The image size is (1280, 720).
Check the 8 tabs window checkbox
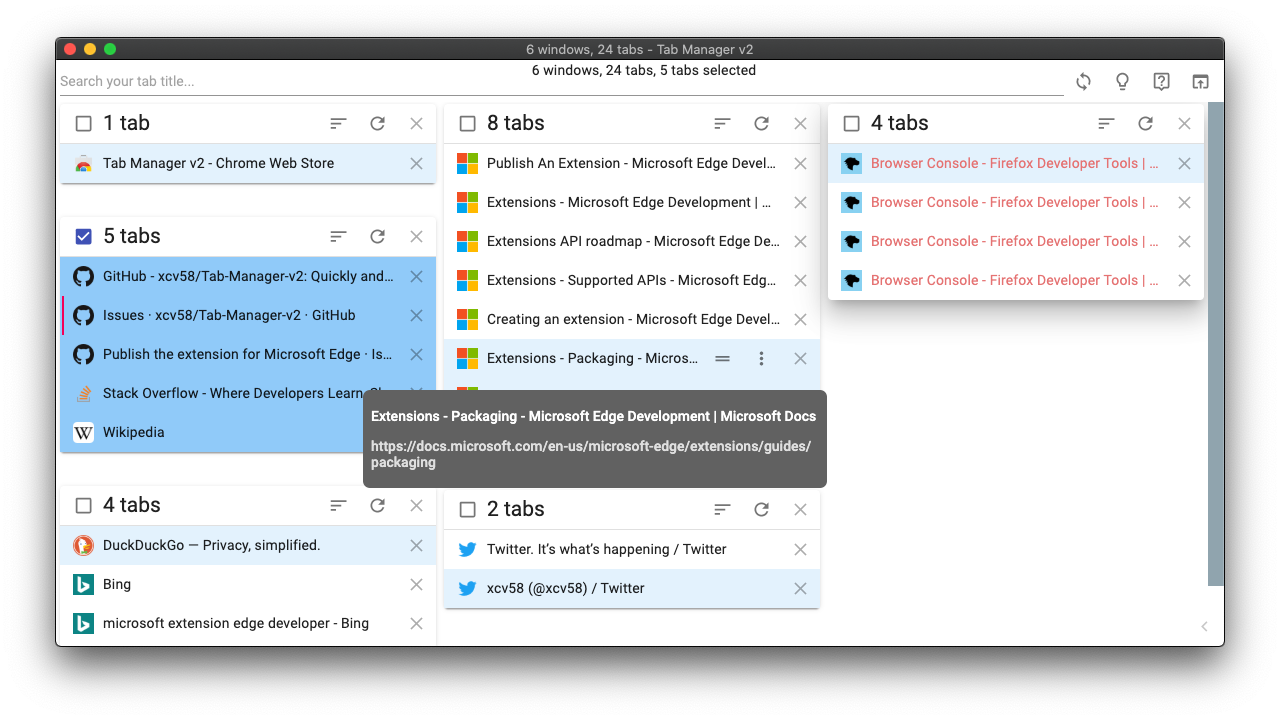tap(468, 124)
